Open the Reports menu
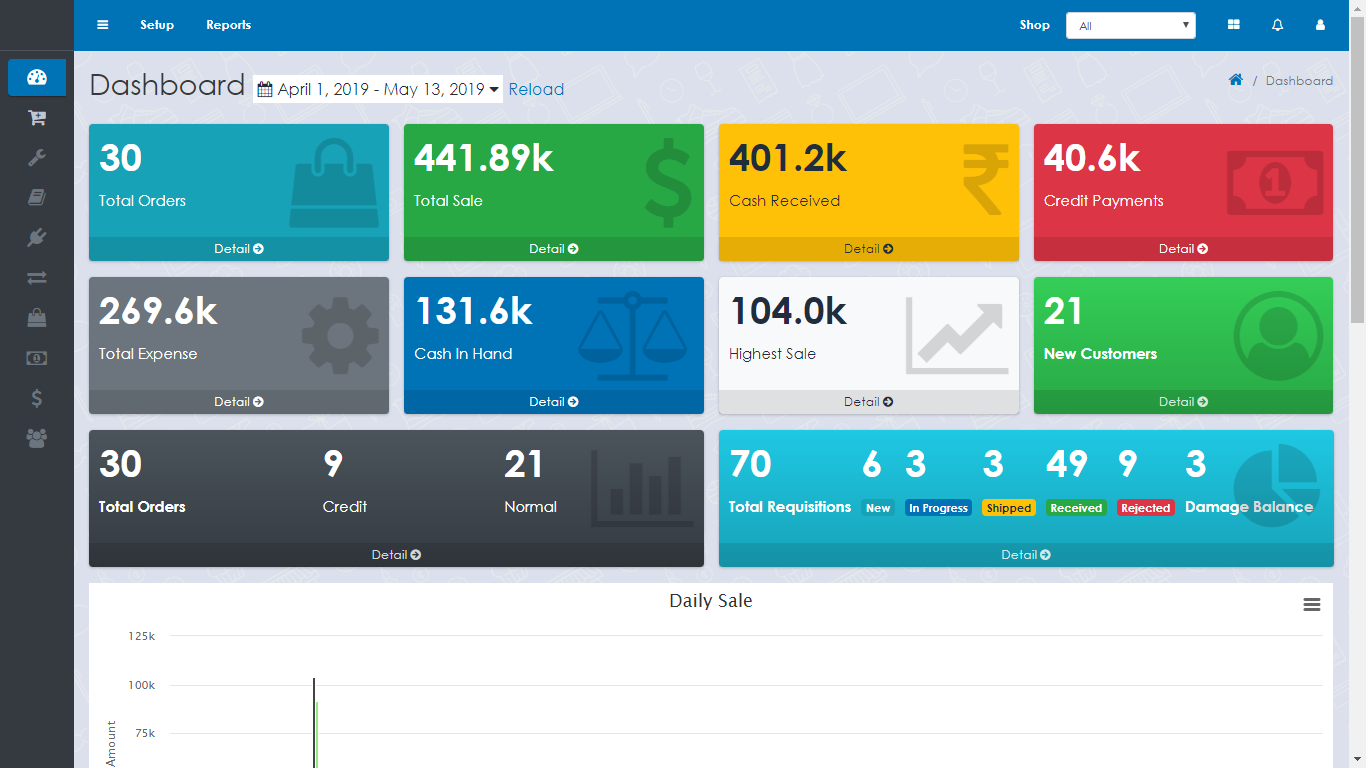The height and width of the screenshot is (768, 1366). pyautogui.click(x=228, y=25)
